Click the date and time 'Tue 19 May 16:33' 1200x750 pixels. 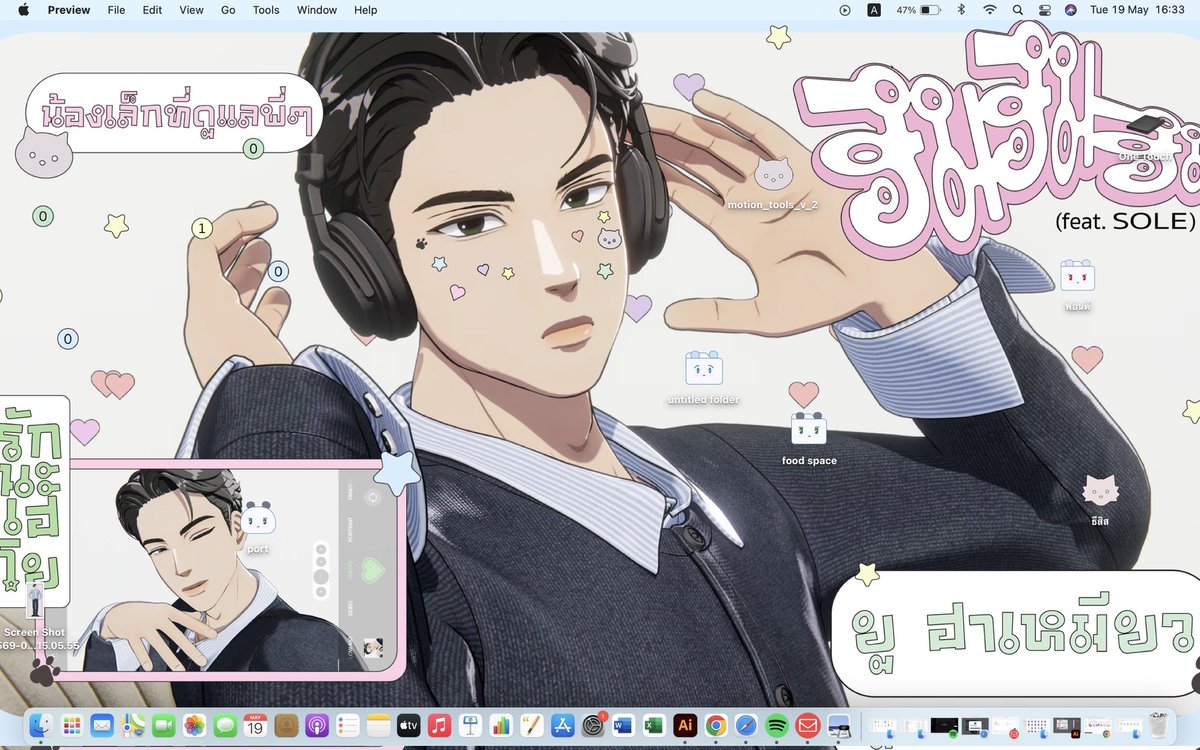tap(1136, 10)
